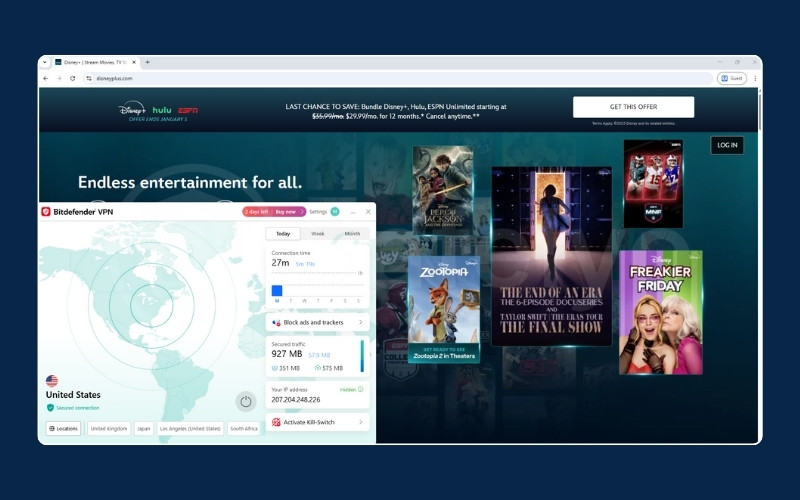This screenshot has width=800, height=500.
Task: Click the browser page vertical scrollbar
Action: tap(759, 112)
